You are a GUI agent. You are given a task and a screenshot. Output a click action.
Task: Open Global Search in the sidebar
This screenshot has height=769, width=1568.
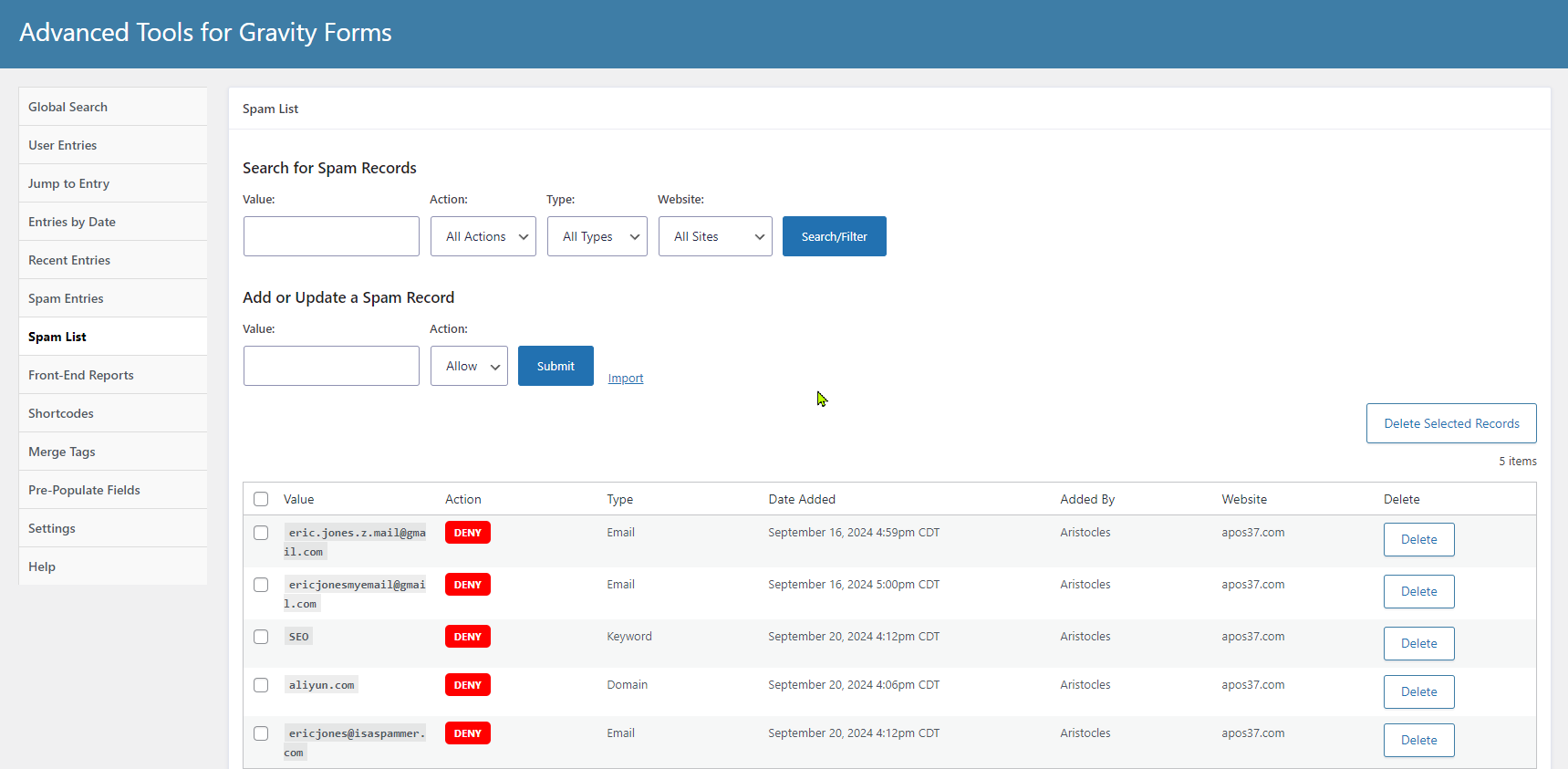(68, 107)
